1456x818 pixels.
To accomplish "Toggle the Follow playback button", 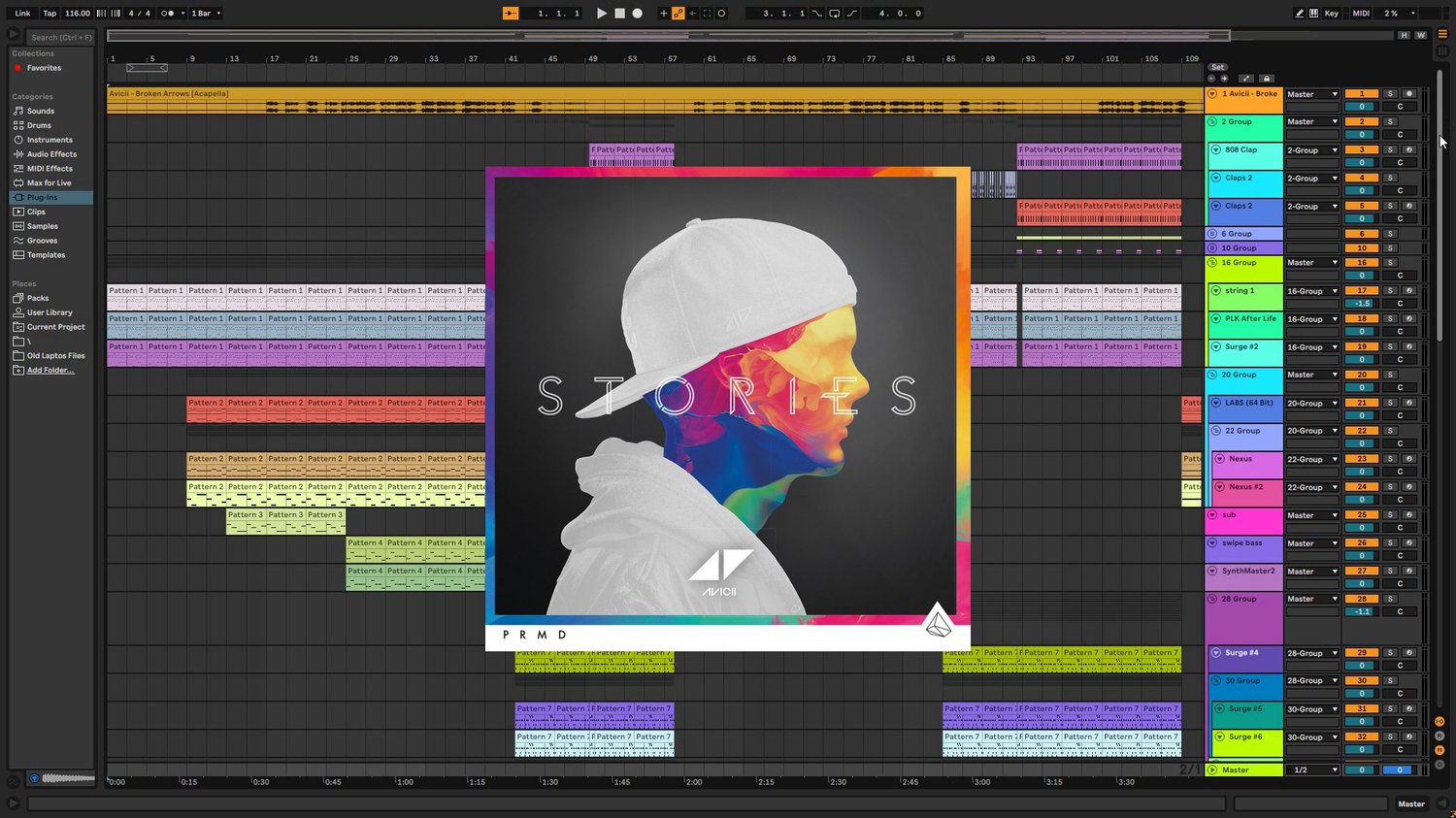I will (511, 14).
